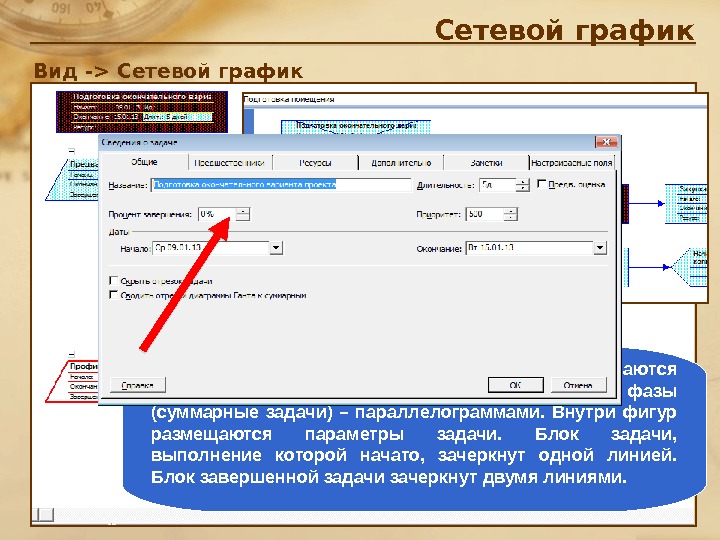This screenshot has height=540, width=720.
Task: Expand the Окончание date dropdown
Action: (600, 248)
